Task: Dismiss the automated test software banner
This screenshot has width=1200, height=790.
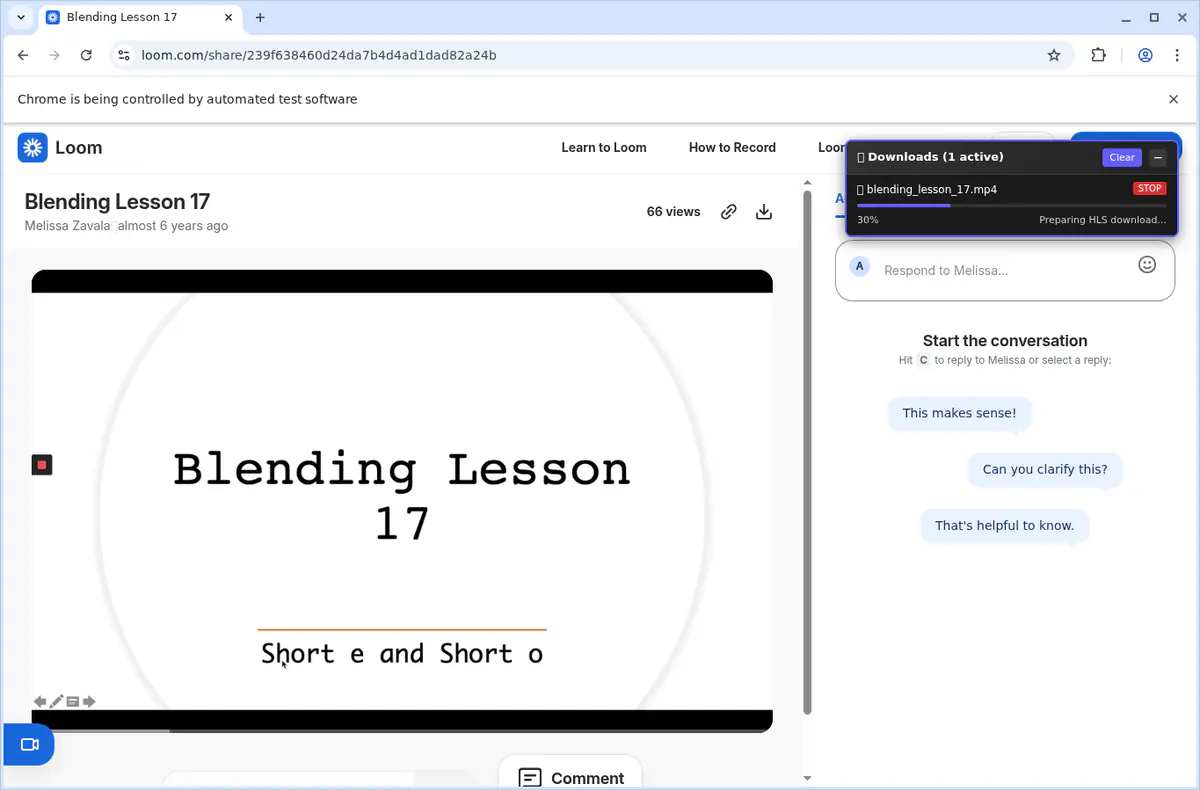Action: click(1174, 99)
